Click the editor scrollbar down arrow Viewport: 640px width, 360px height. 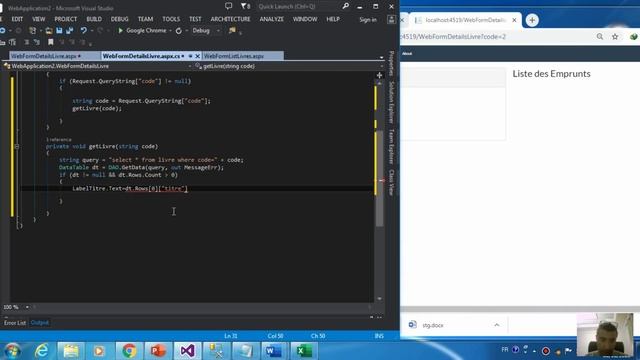coord(380,299)
